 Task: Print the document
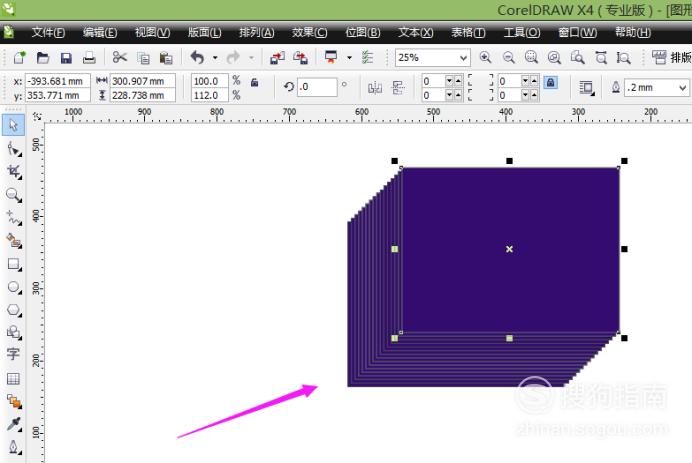pos(89,57)
